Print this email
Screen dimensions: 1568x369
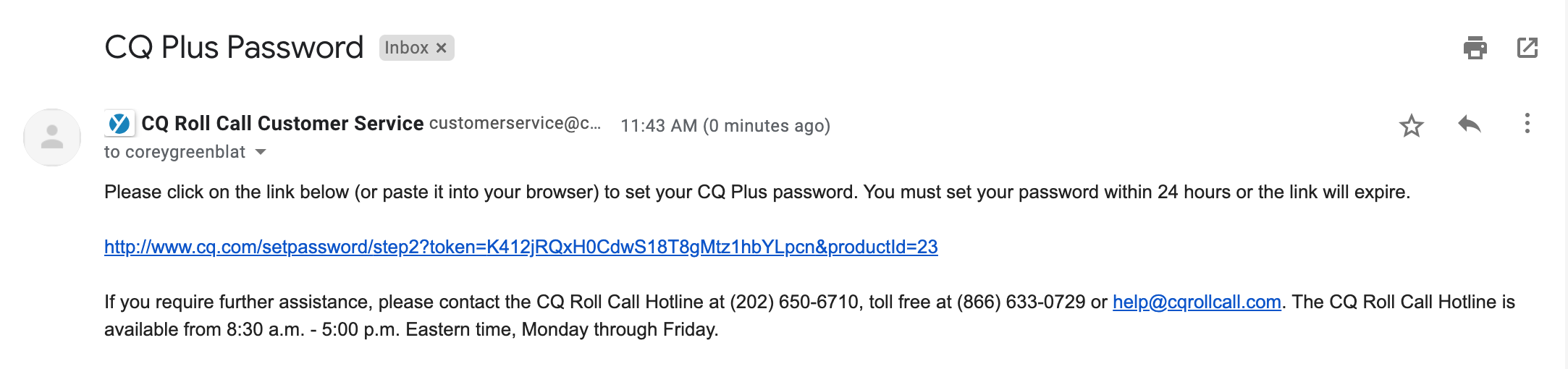point(1475,48)
